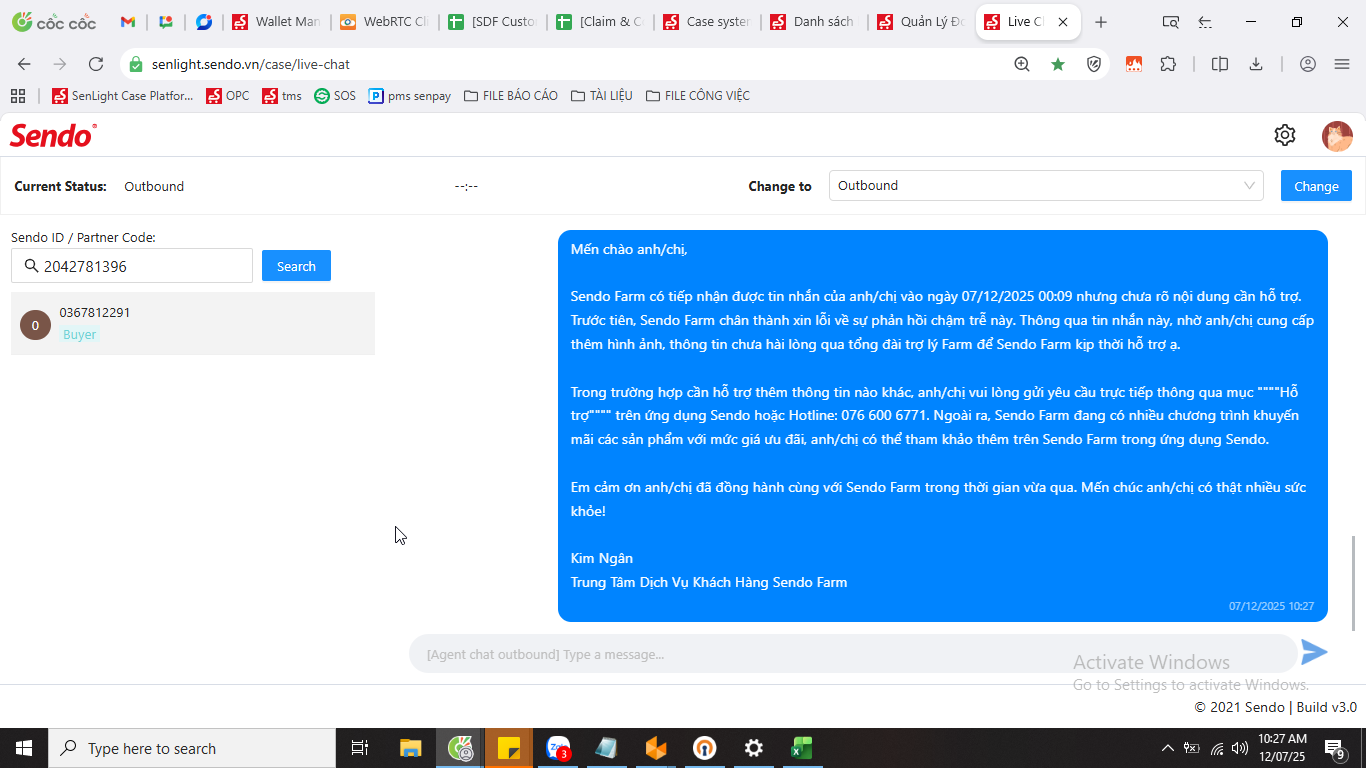Open File Explorer from the taskbar

pyautogui.click(x=410, y=748)
